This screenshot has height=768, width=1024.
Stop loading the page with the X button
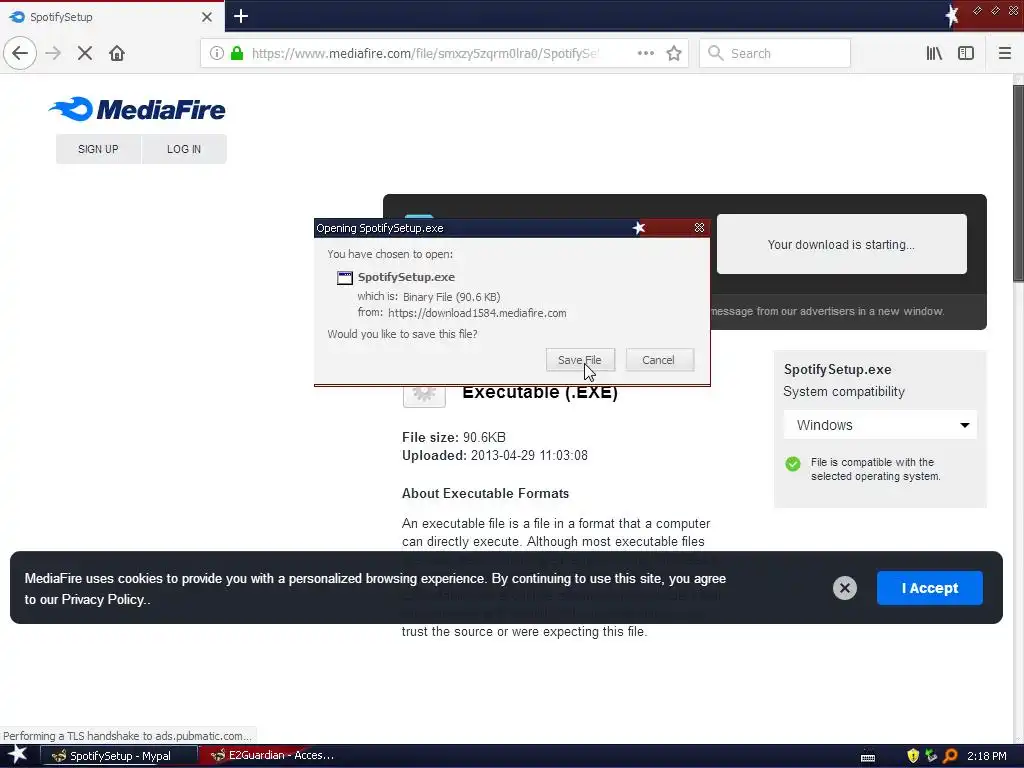(85, 53)
